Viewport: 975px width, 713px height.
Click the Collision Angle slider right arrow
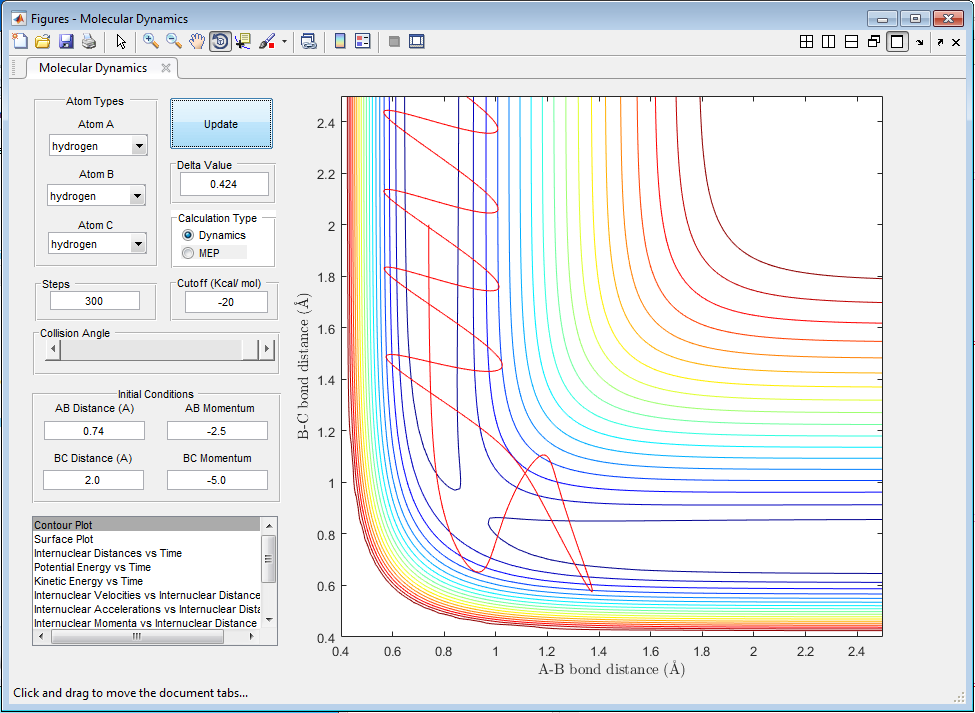point(266,349)
